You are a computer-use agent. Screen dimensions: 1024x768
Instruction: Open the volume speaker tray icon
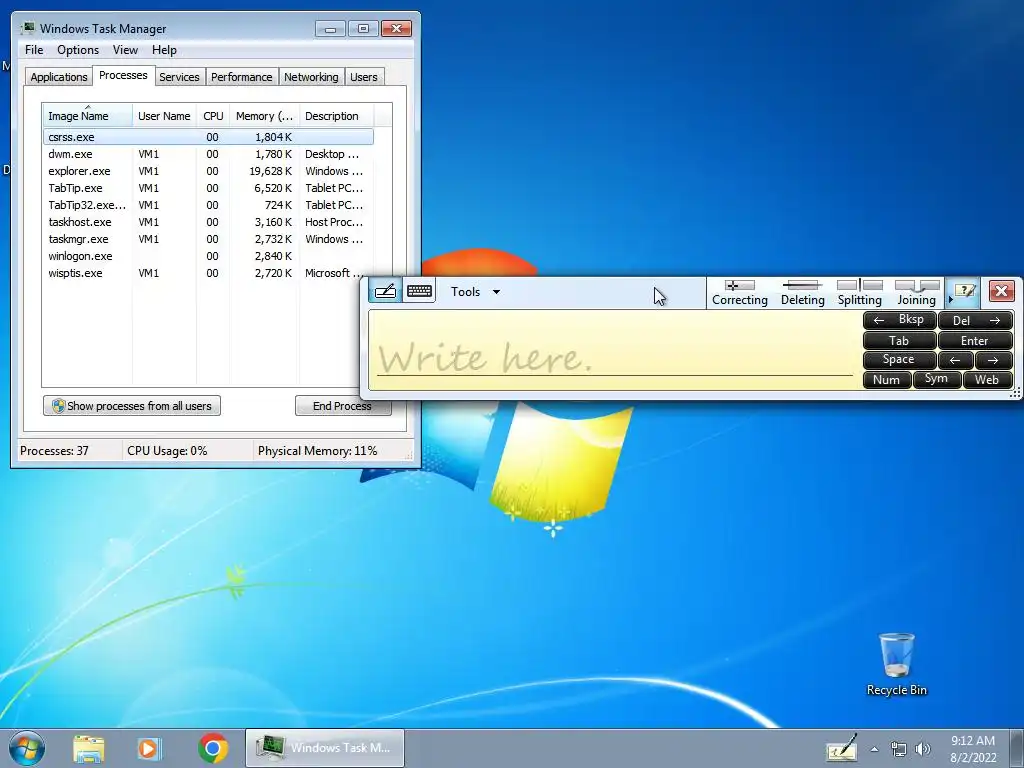pos(922,749)
